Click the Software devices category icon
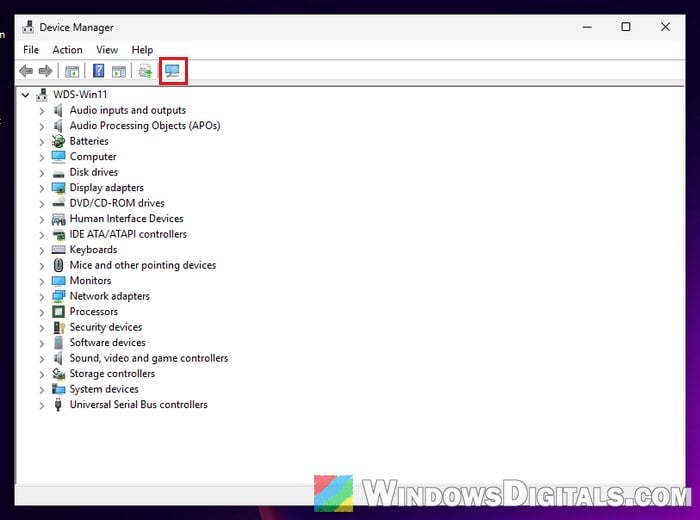700x520 pixels. 58,343
